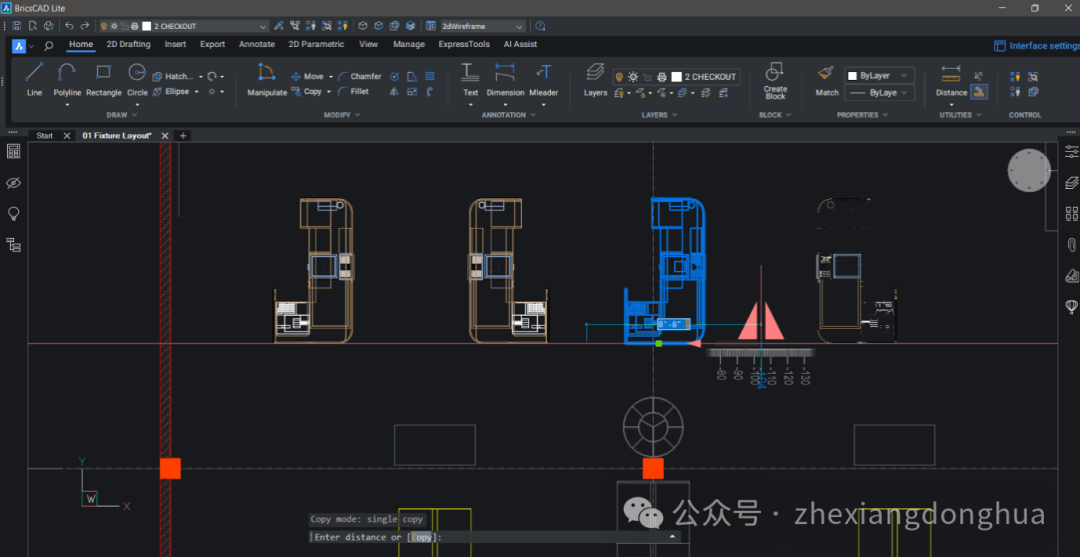
Task: Open the attachments paperclip panel on right sidebar
Action: [1071, 244]
